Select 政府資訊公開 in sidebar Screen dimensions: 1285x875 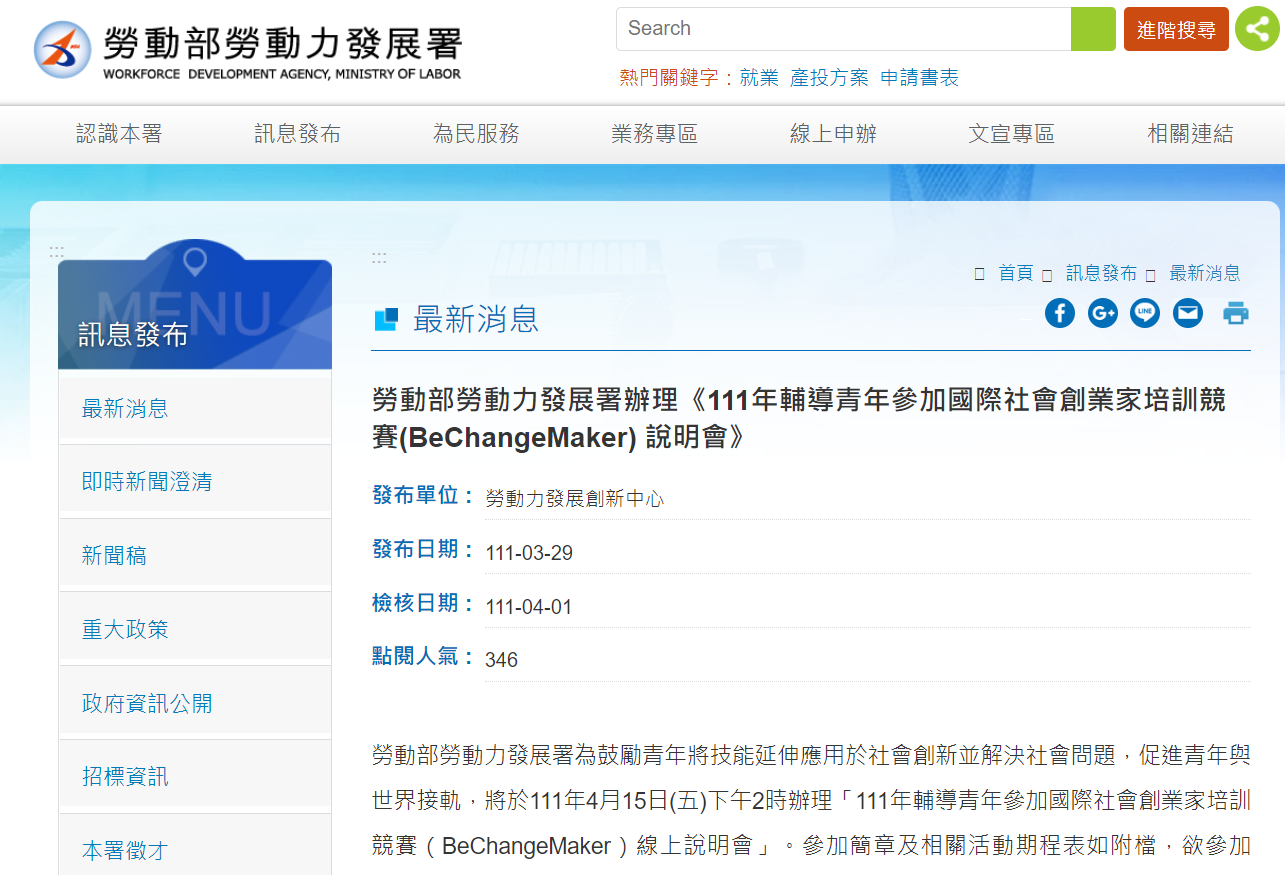(195, 703)
